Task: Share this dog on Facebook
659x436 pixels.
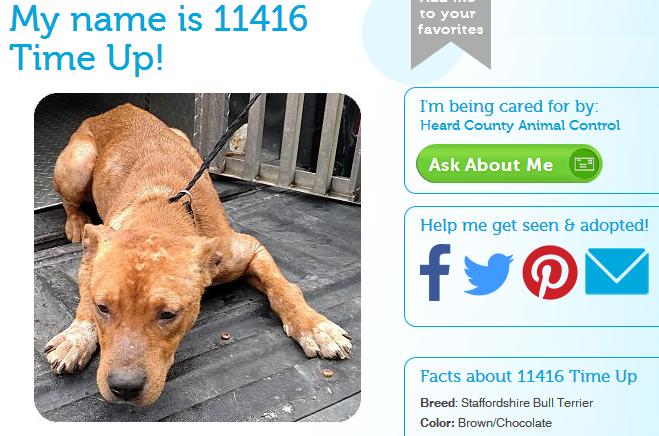Action: pyautogui.click(x=435, y=272)
